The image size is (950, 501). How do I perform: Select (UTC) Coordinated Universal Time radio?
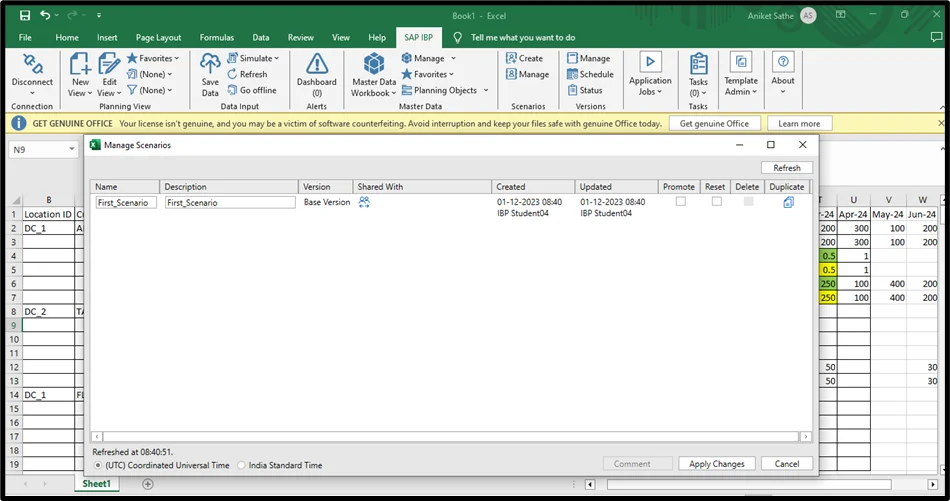(98, 465)
